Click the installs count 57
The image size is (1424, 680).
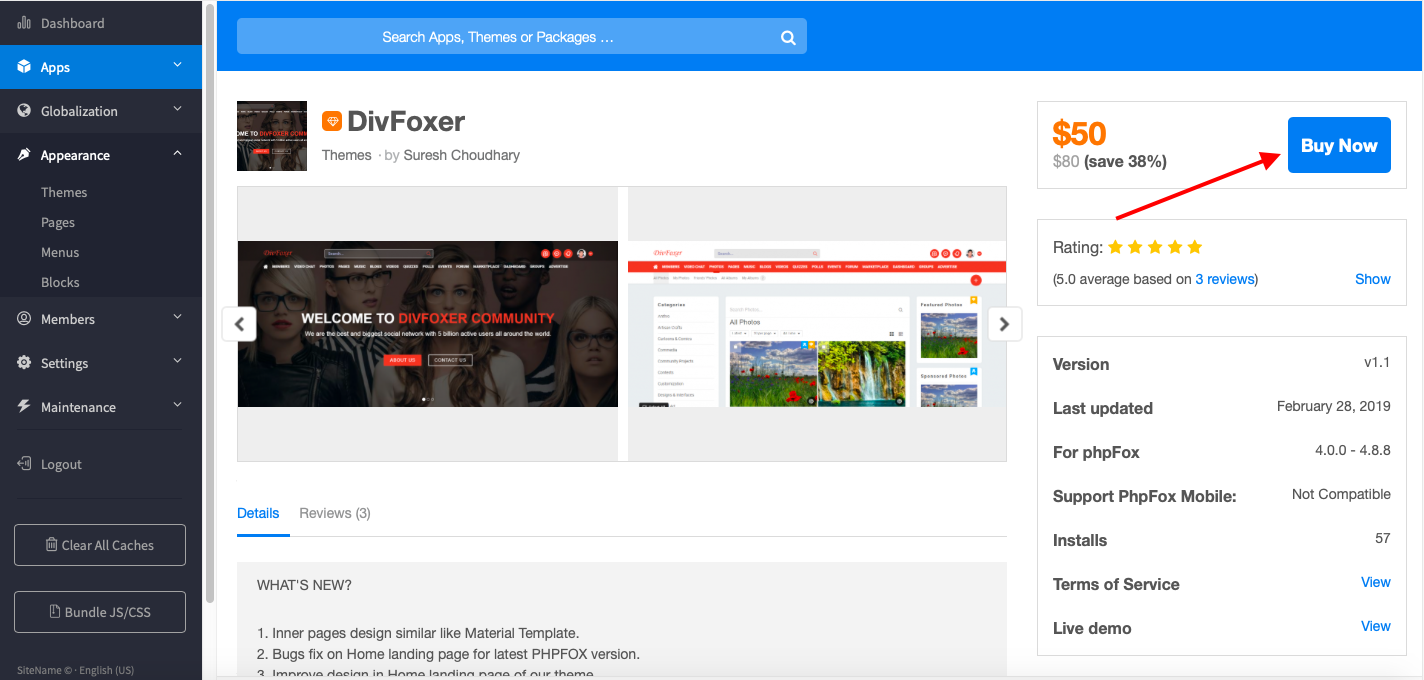pyautogui.click(x=1383, y=538)
